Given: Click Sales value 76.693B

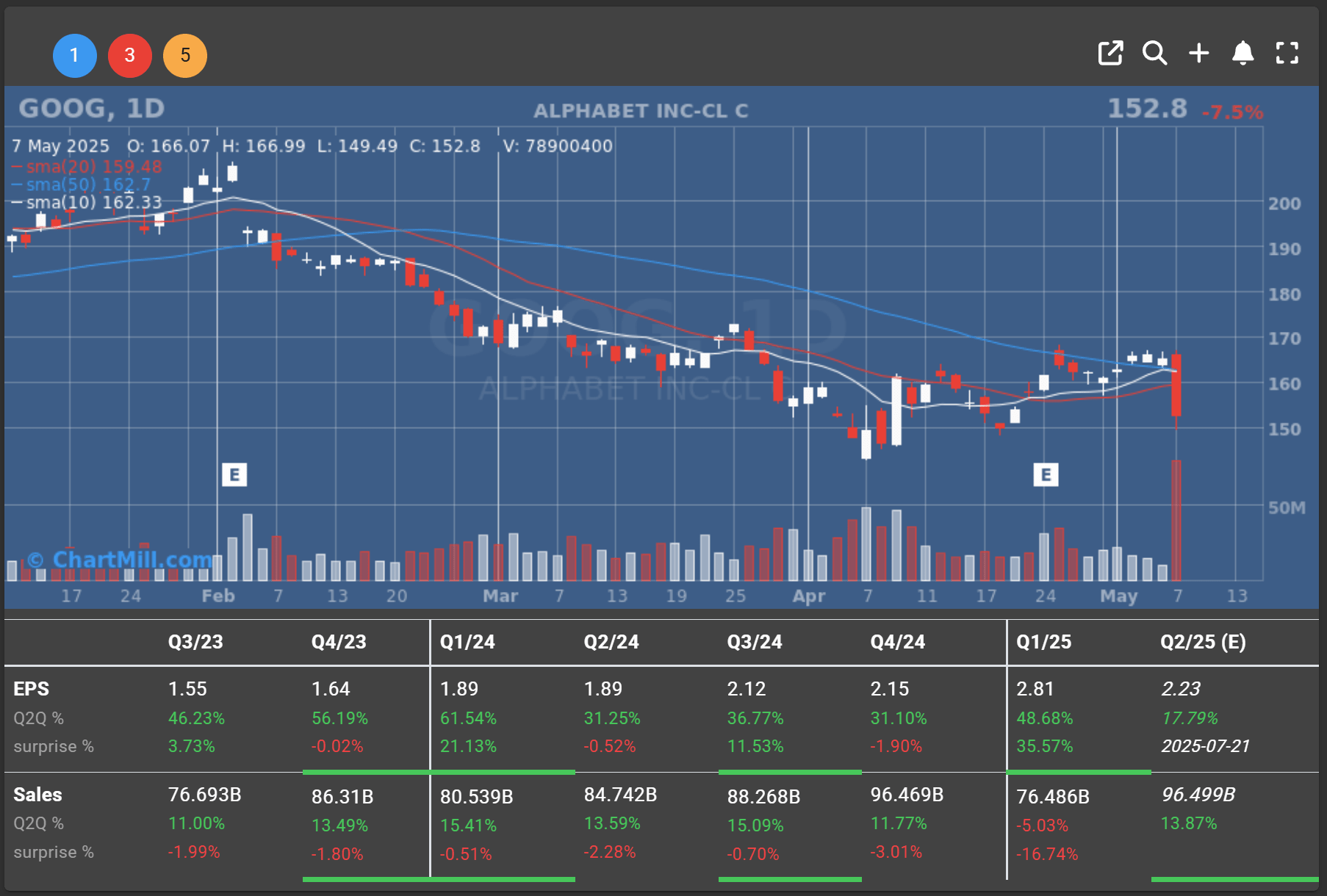Looking at the screenshot, I should coord(205,795).
